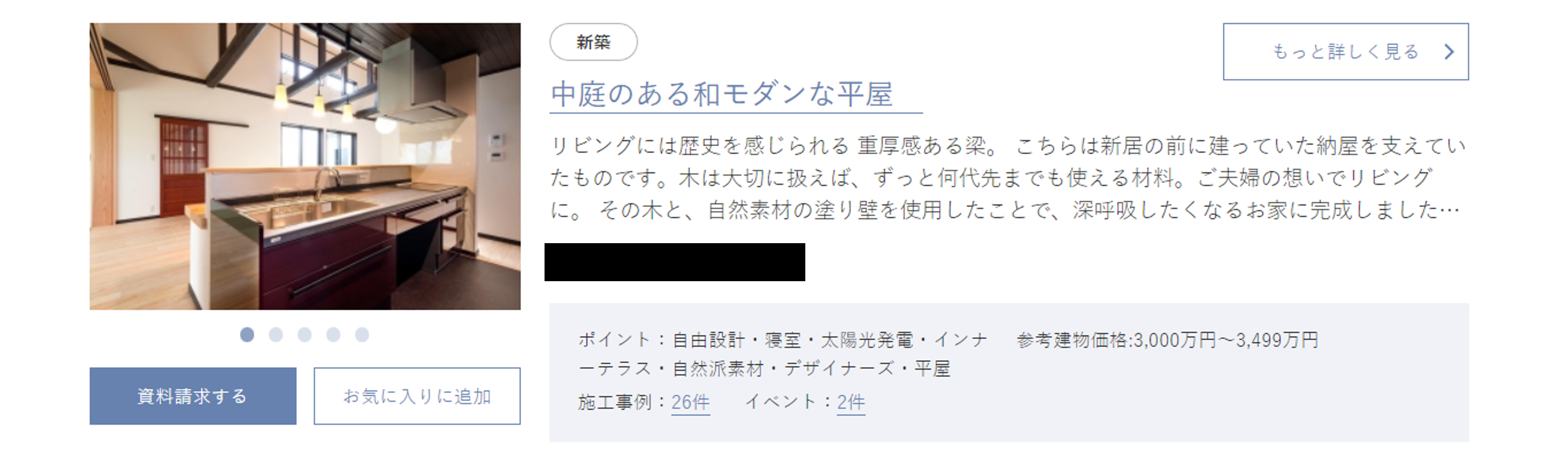Select the fifth carousel dot indicator
Image resolution: width=1568 pixels, height=465 pixels.
362,335
